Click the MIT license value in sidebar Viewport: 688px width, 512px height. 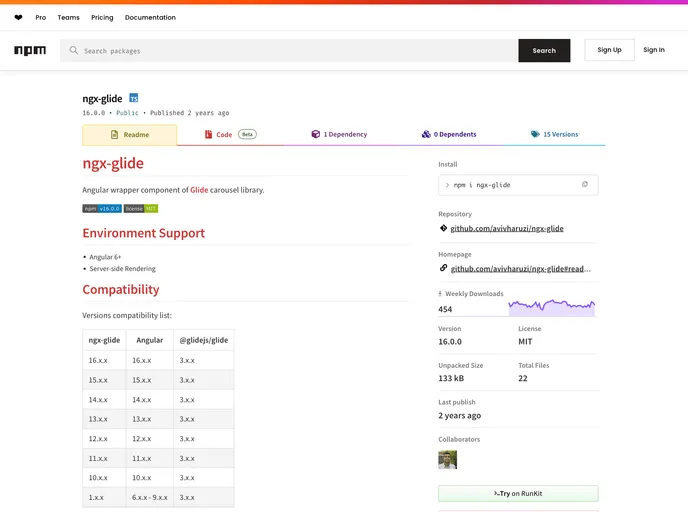pos(525,341)
